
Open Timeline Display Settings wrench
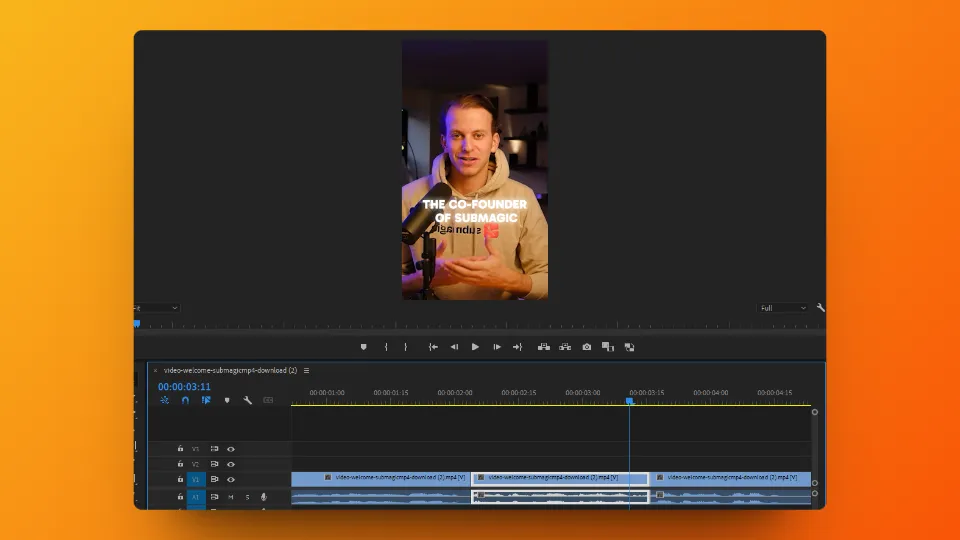247,400
